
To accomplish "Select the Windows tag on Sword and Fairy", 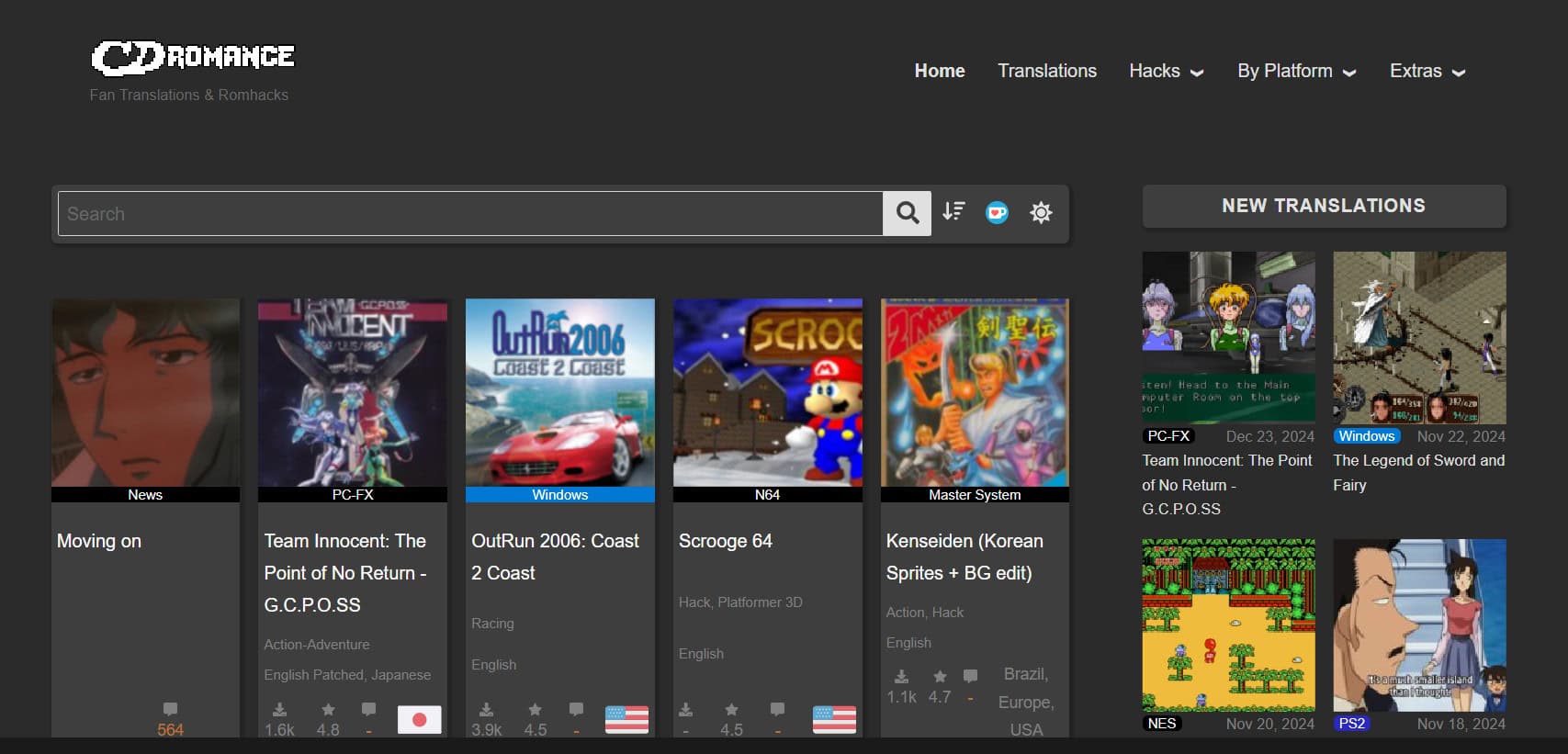I will tap(1366, 436).
